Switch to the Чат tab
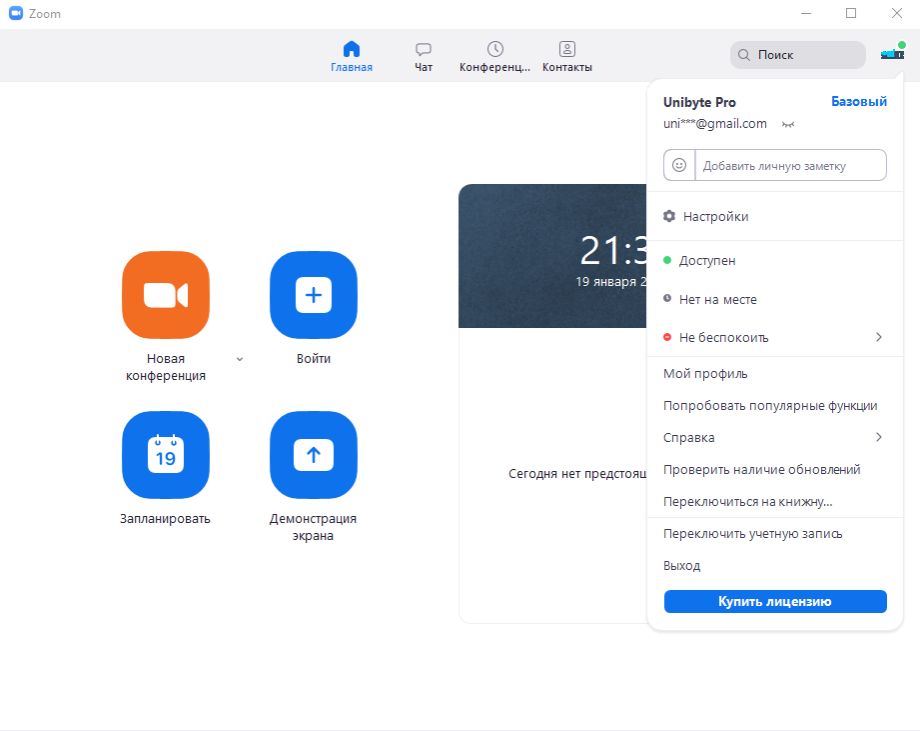Image resolution: width=920 pixels, height=731 pixels. (423, 56)
